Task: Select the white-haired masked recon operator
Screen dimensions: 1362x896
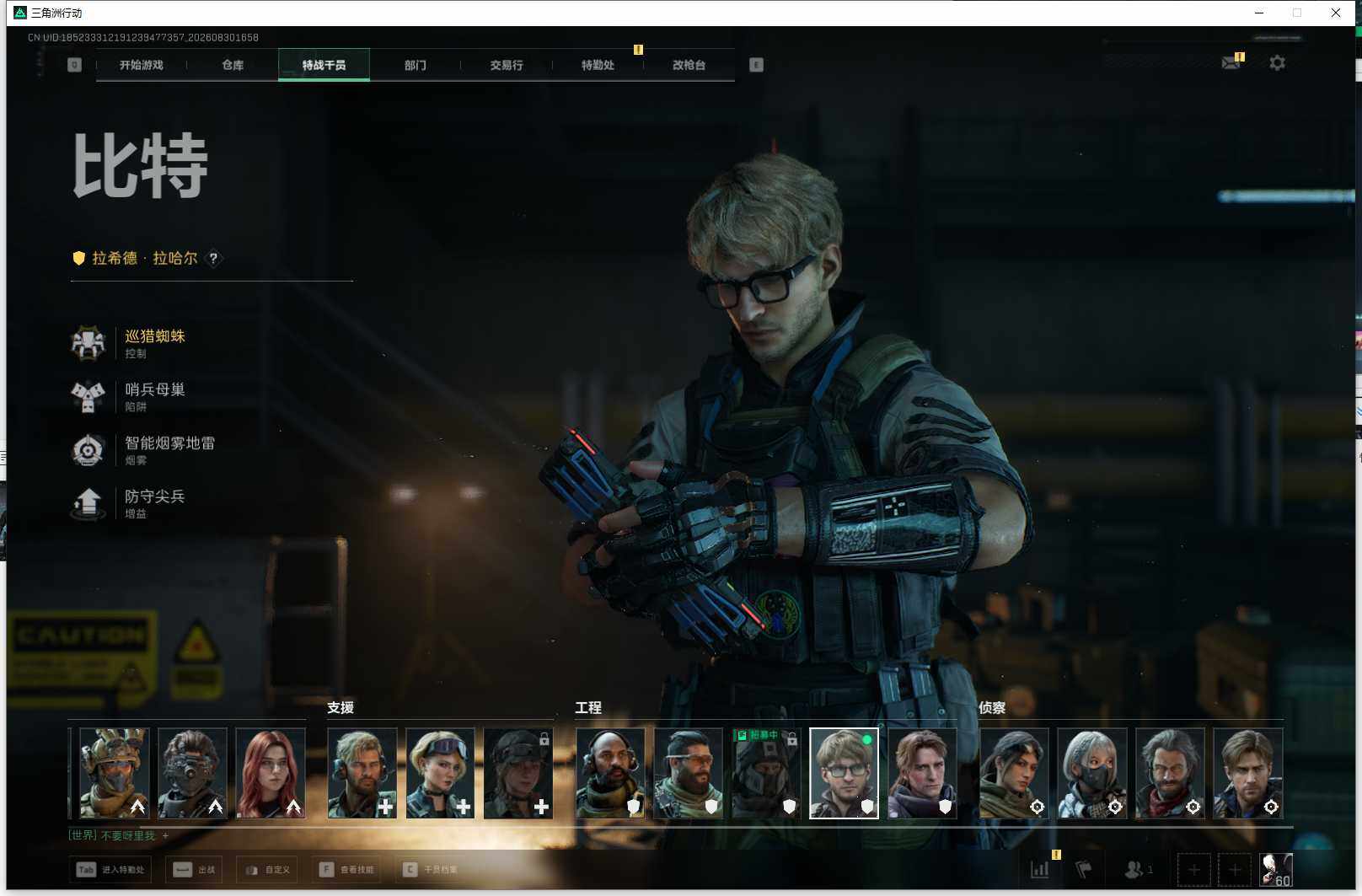Action: [x=1092, y=773]
